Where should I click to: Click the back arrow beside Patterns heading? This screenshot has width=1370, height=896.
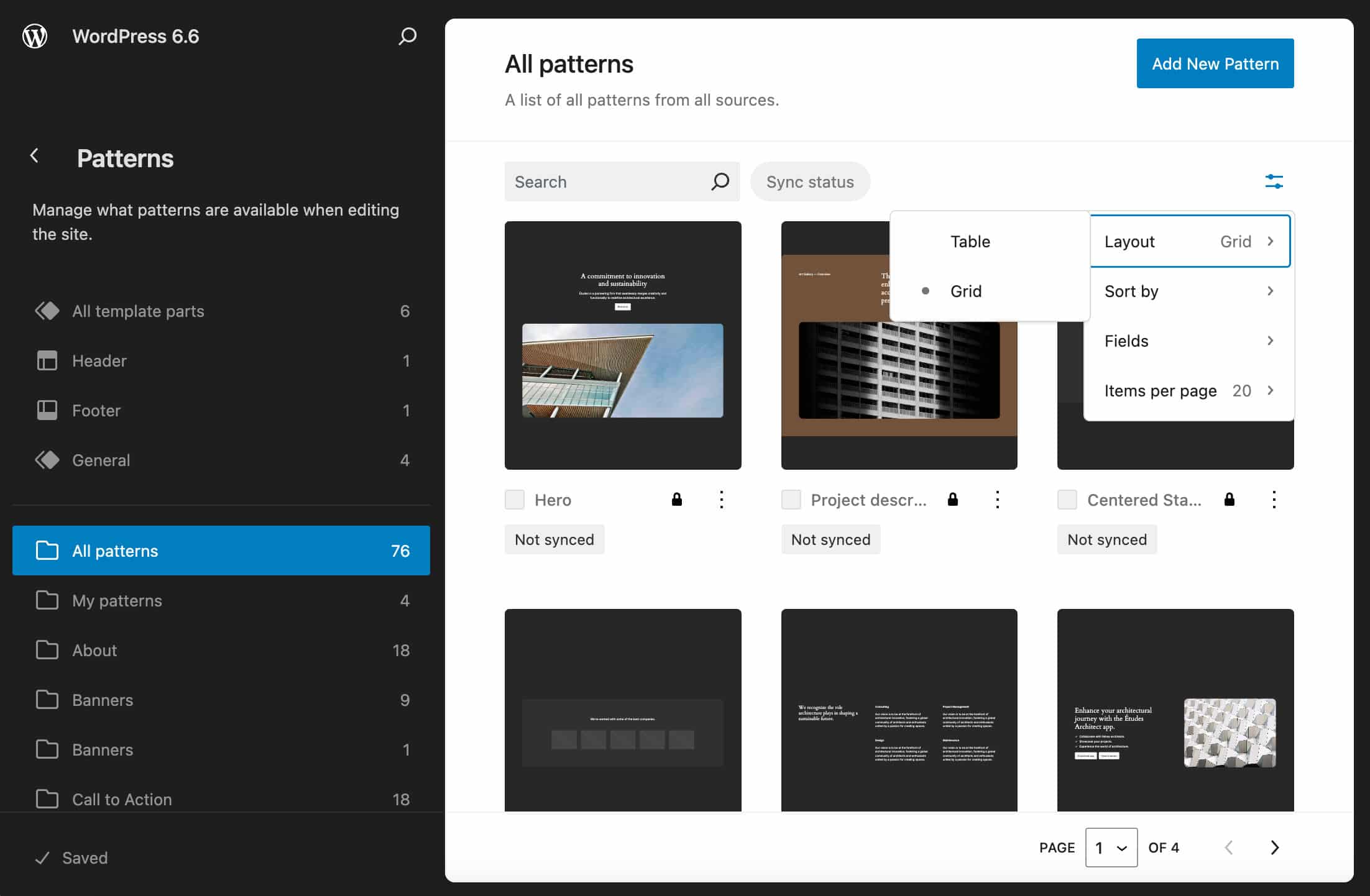point(35,155)
